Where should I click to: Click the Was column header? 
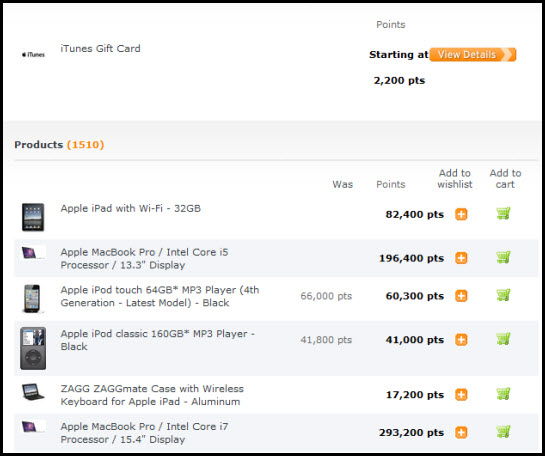click(342, 184)
